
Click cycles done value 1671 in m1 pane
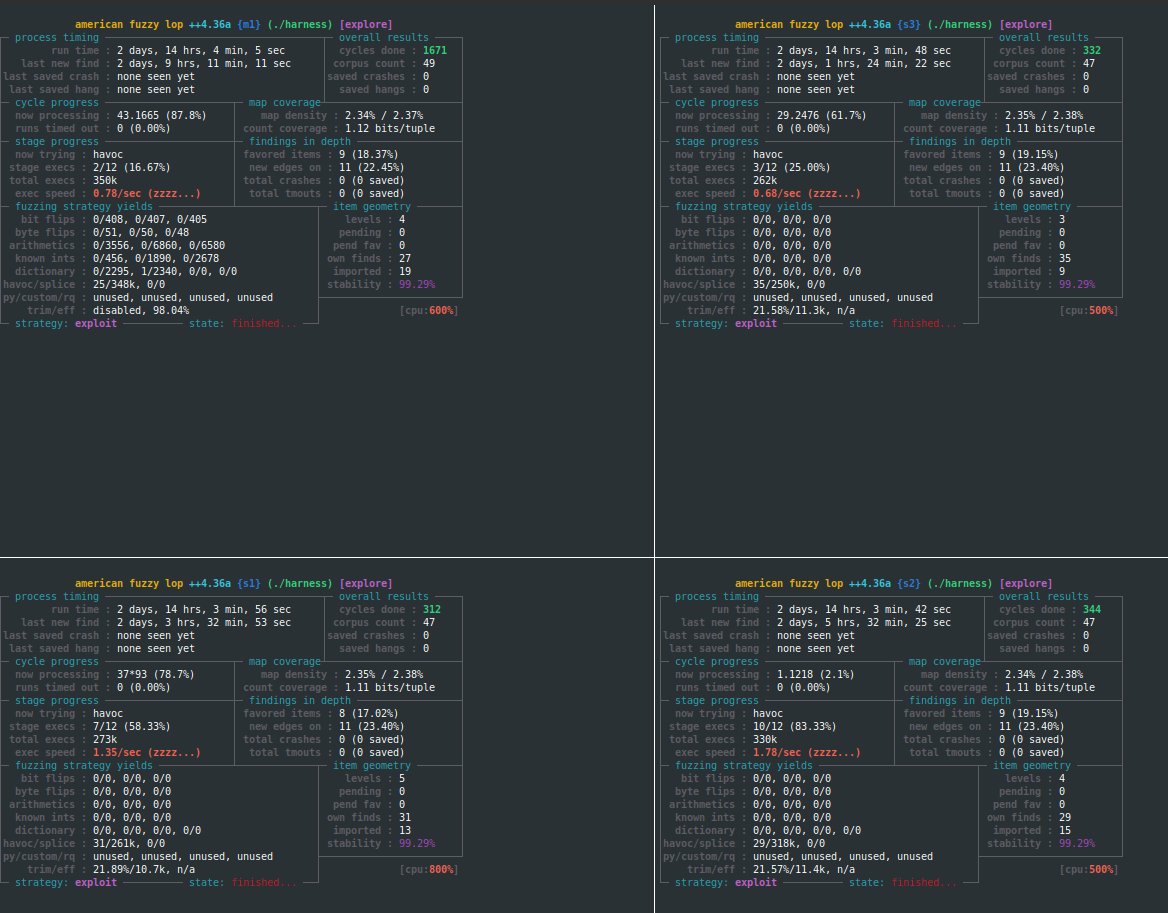point(434,51)
